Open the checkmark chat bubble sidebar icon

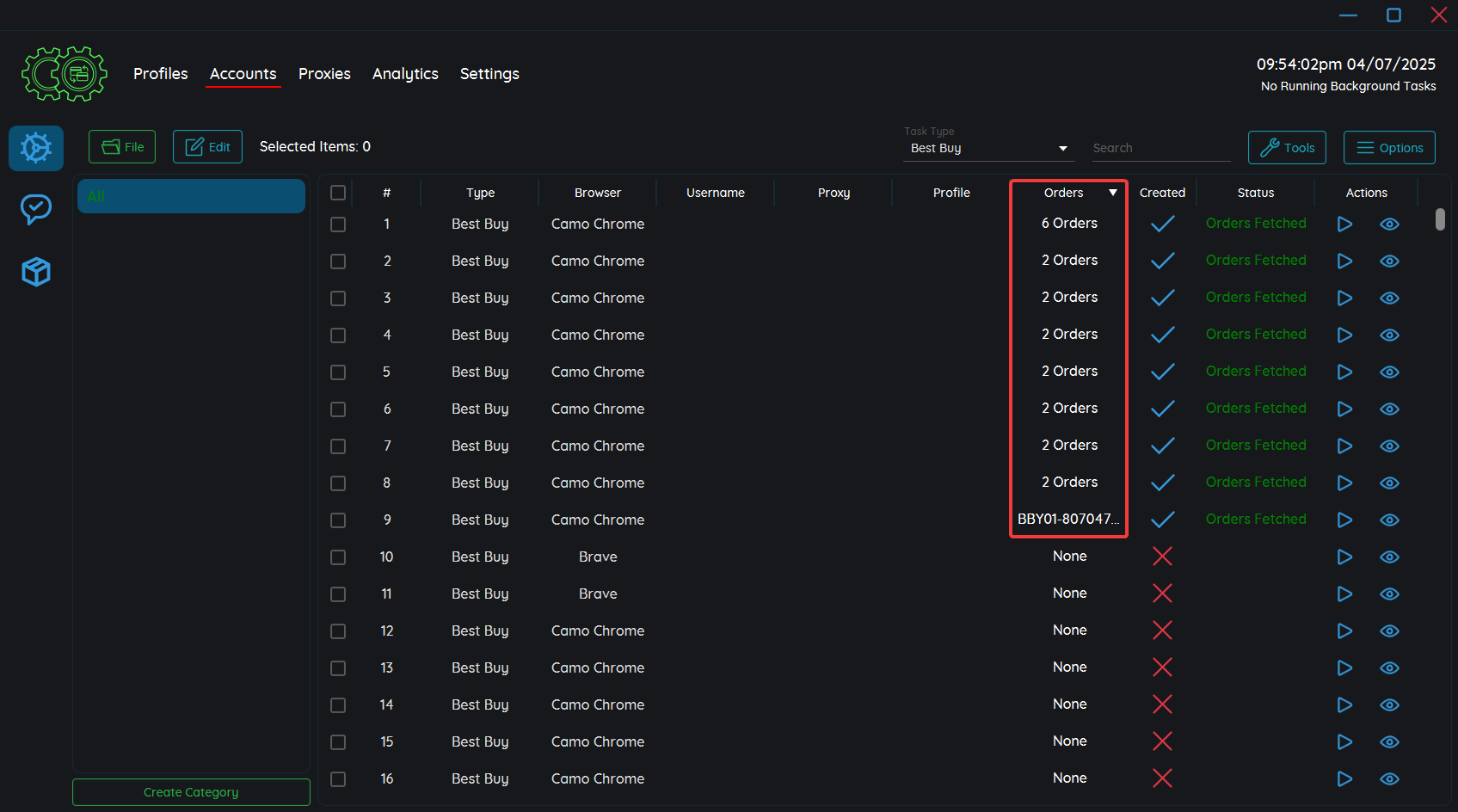[x=36, y=209]
